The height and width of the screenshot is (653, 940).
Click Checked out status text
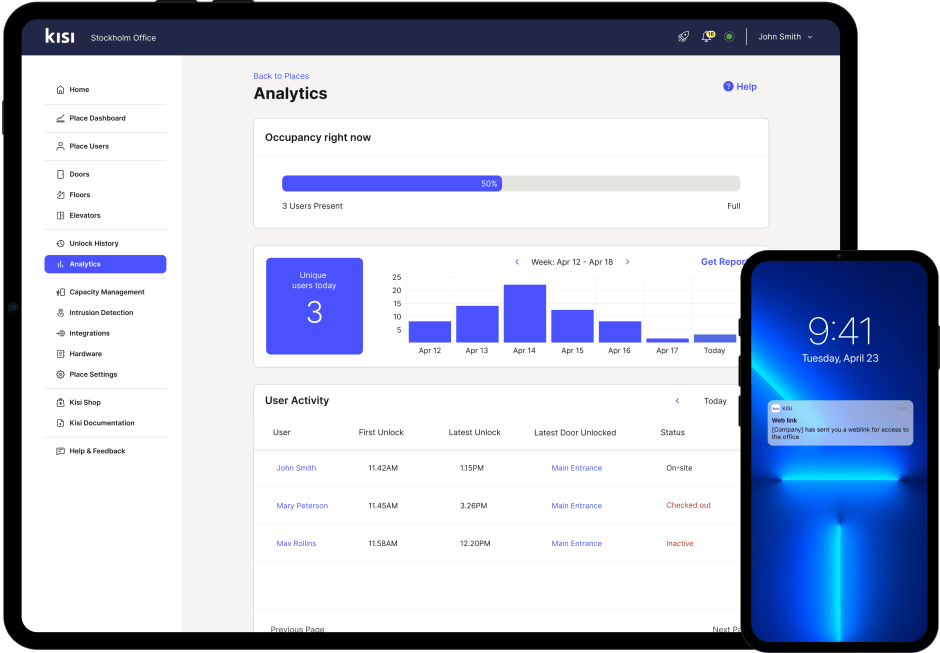point(688,505)
